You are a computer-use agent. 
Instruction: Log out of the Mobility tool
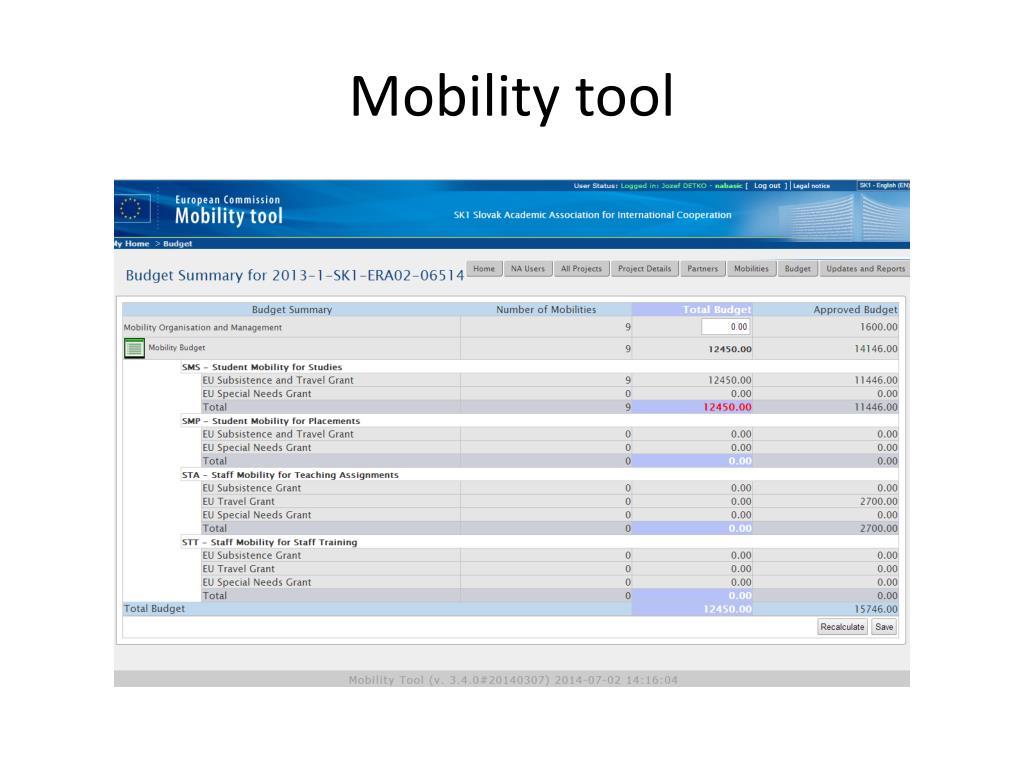pyautogui.click(x=767, y=185)
